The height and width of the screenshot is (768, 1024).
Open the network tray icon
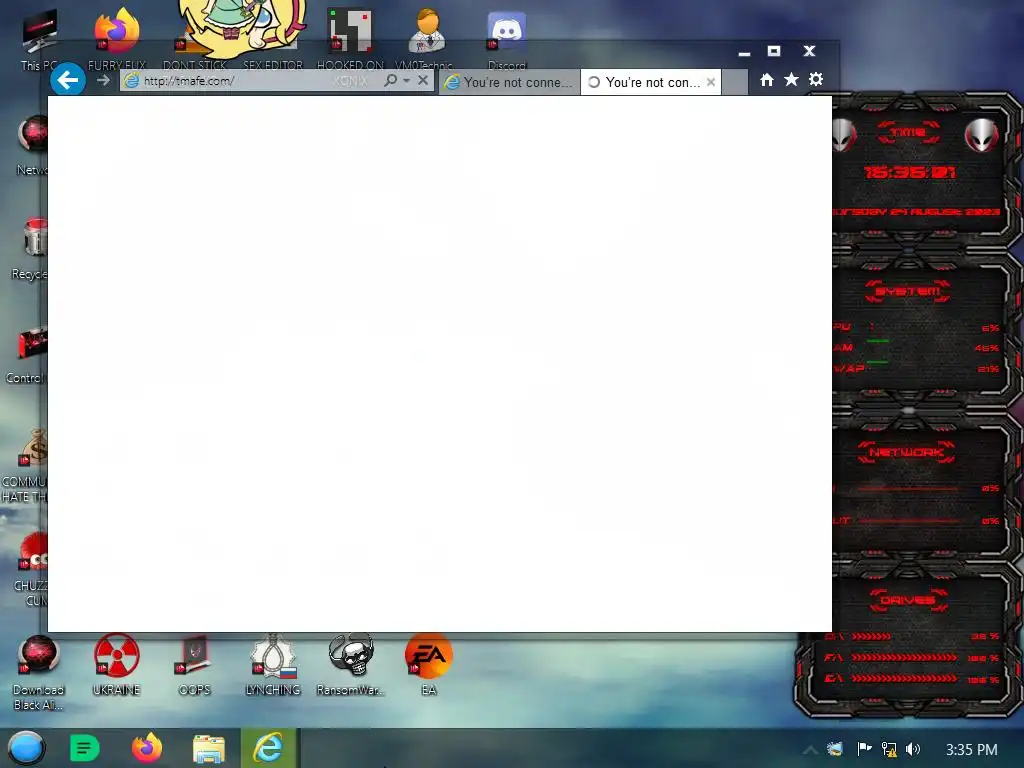pos(889,749)
